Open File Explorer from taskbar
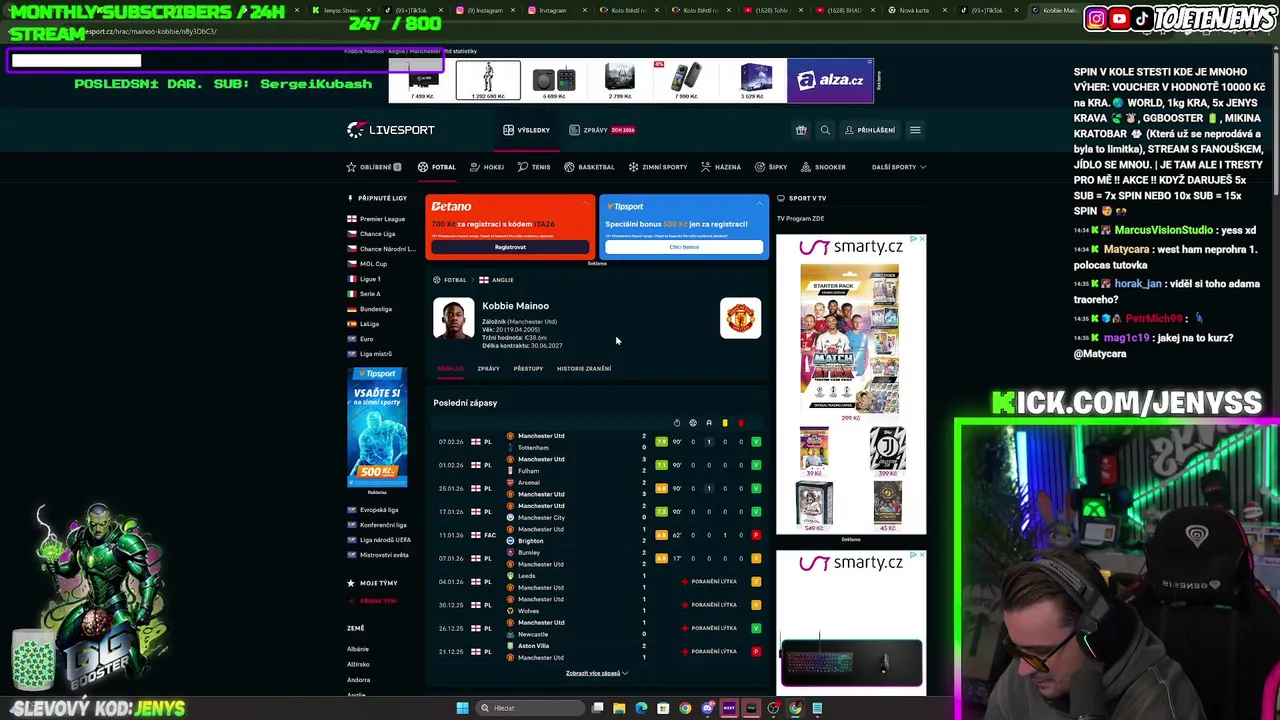The image size is (1280, 720). pyautogui.click(x=619, y=708)
